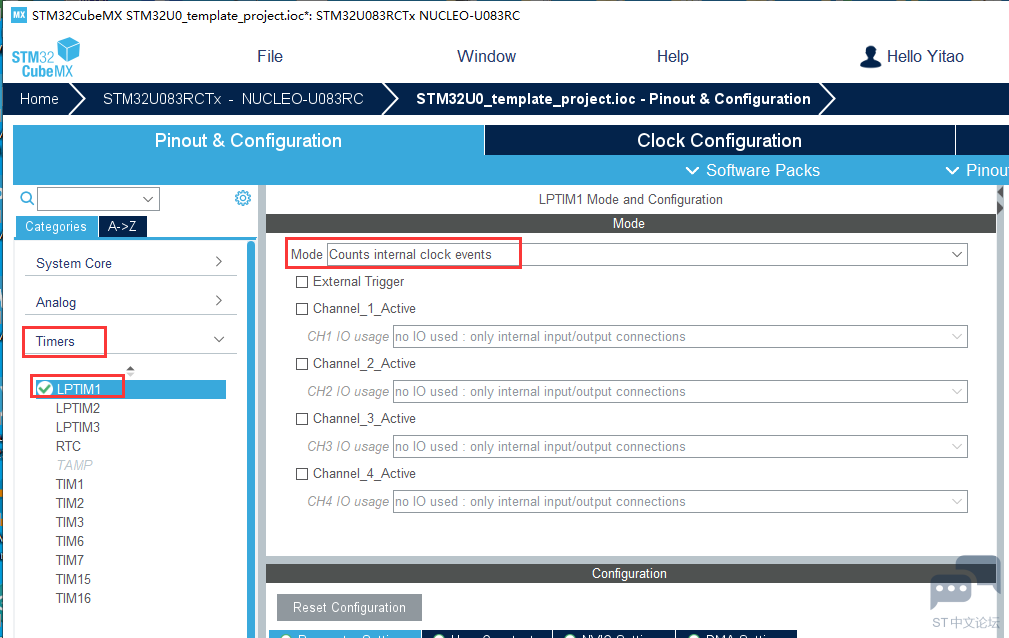Open the File menu

coord(270,57)
